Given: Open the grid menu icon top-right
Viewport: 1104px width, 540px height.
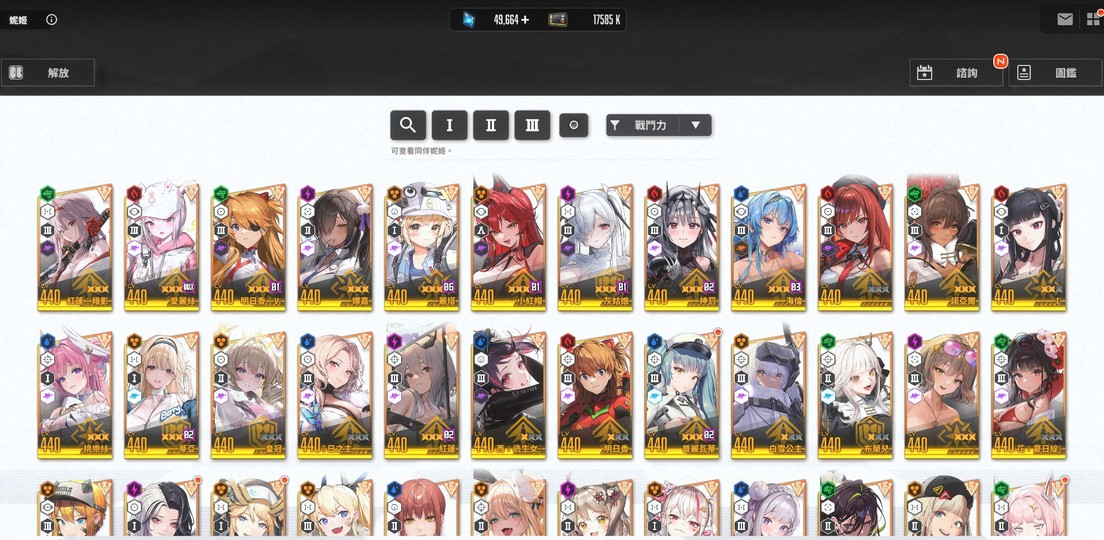Looking at the screenshot, I should point(1093,20).
